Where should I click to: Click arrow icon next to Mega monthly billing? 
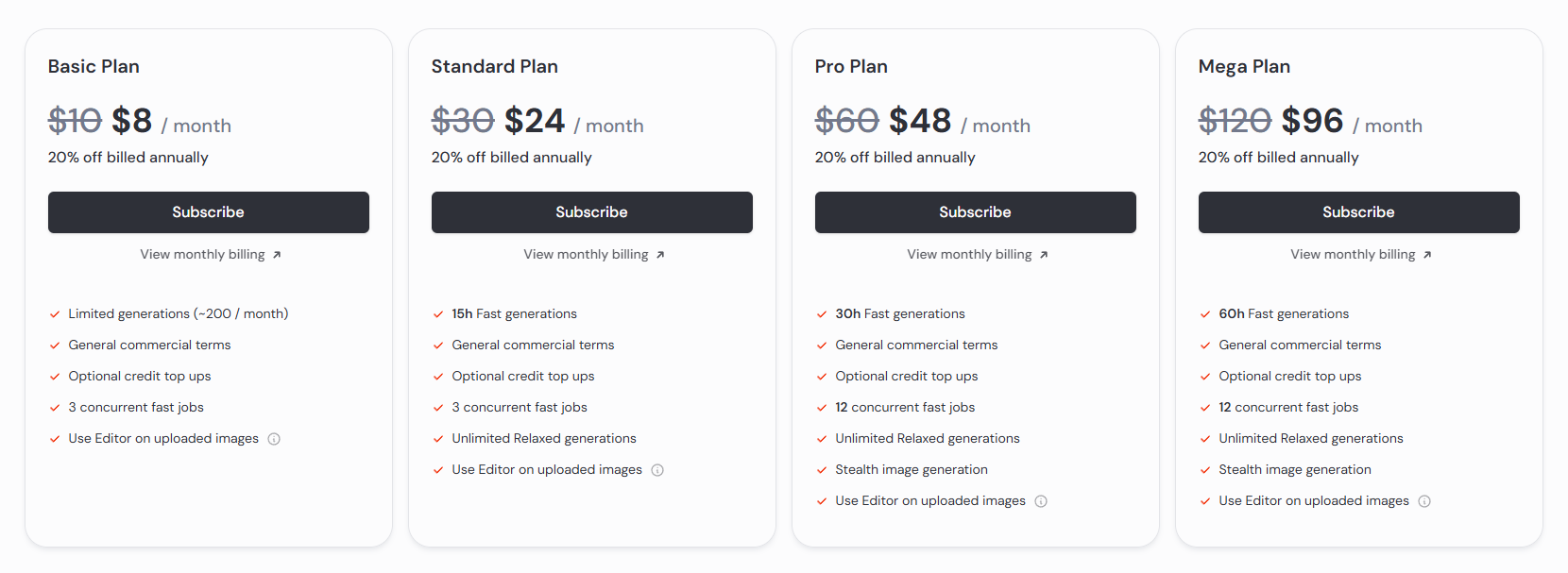point(1427,255)
